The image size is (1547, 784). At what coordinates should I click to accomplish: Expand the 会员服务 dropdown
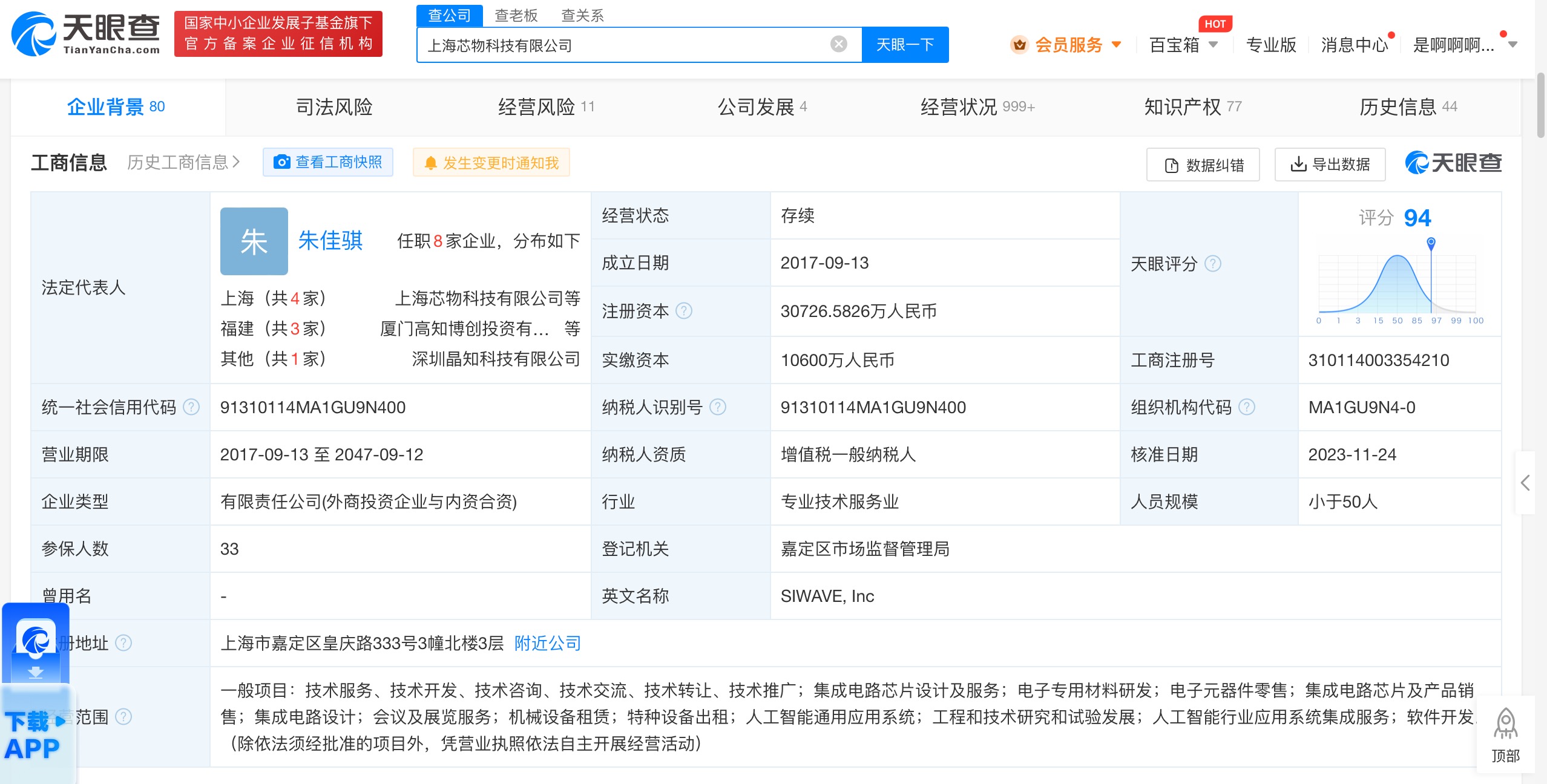pyautogui.click(x=1117, y=44)
